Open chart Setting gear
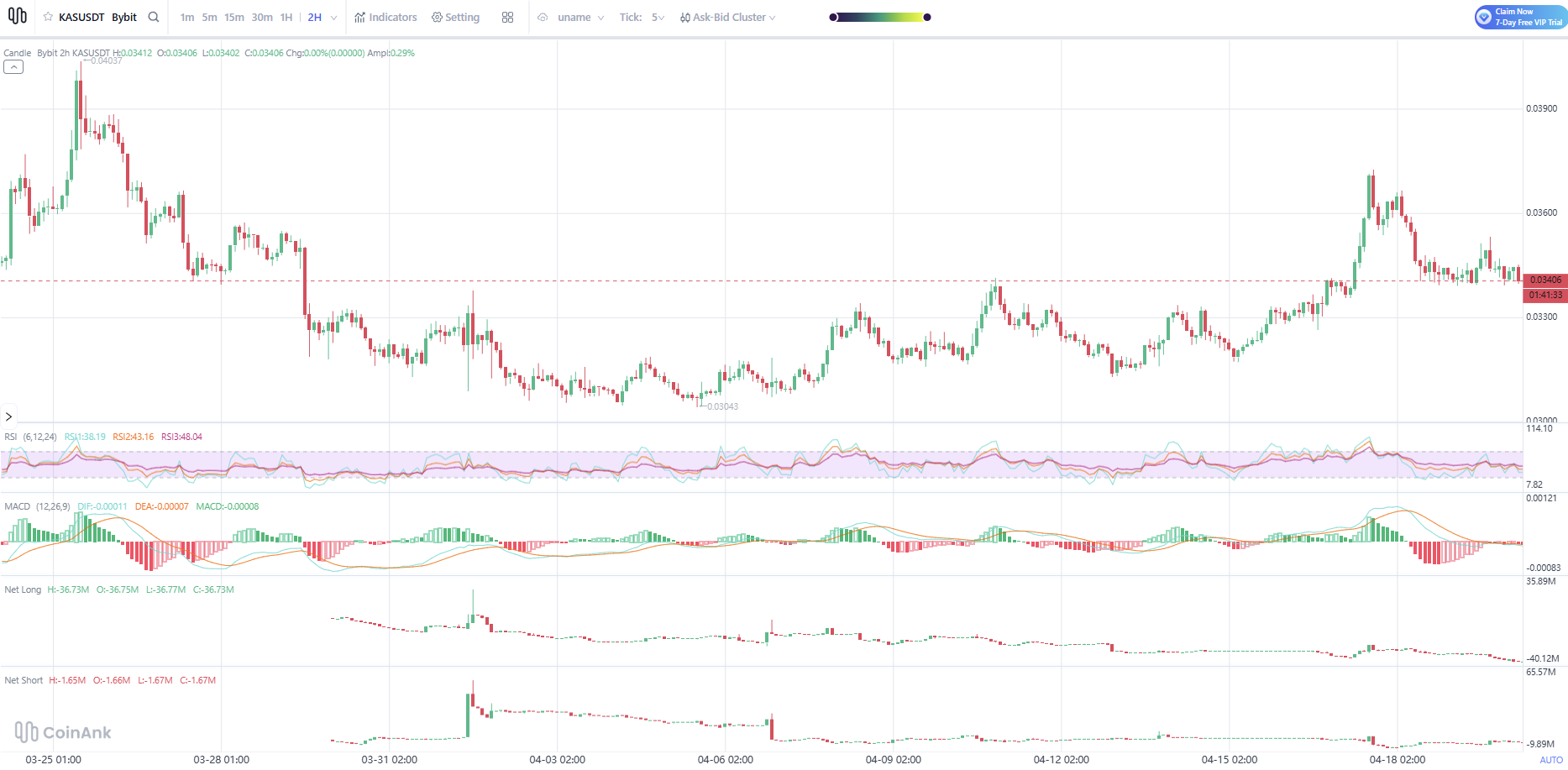1568x770 pixels. [x=455, y=17]
